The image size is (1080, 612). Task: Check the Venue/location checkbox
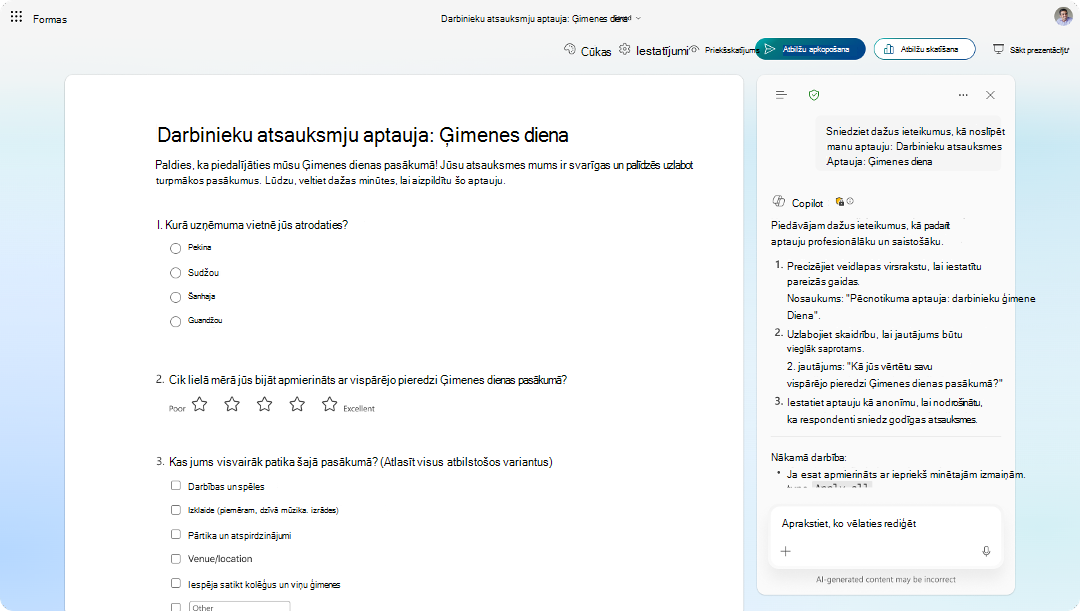click(176, 559)
